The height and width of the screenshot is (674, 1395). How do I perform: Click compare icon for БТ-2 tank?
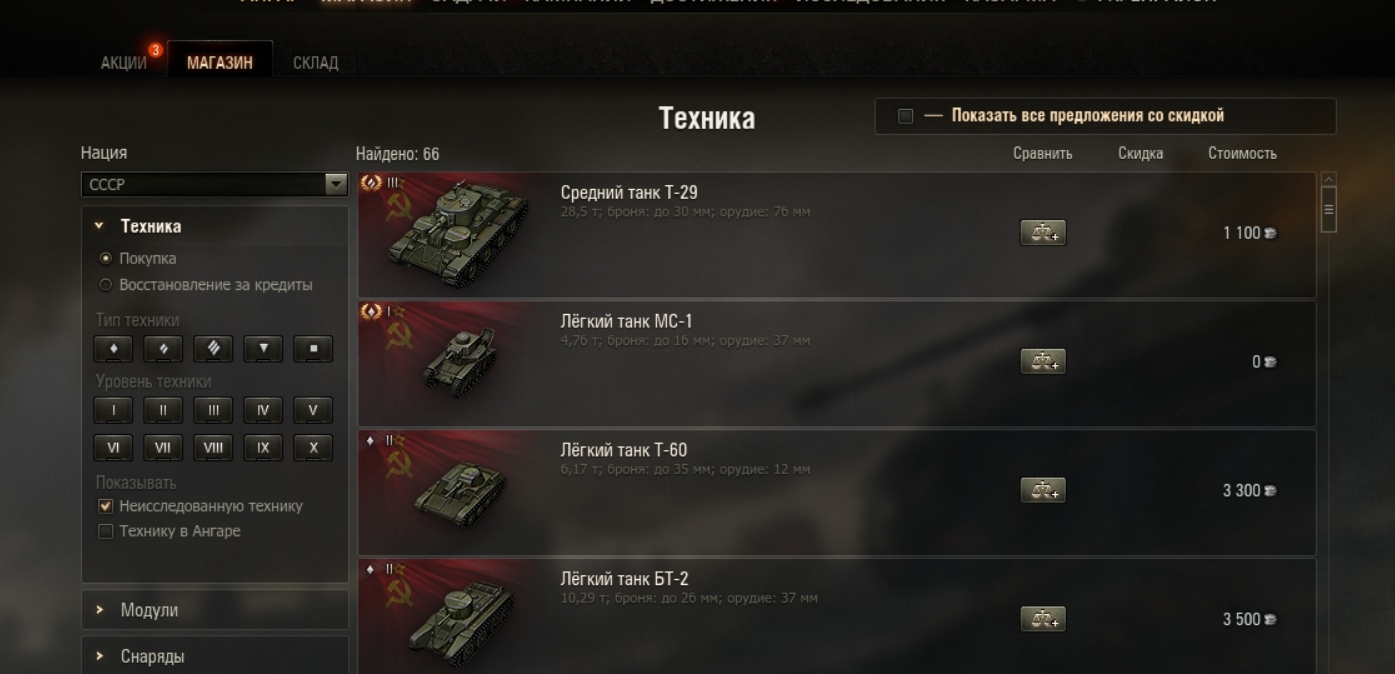point(1043,619)
